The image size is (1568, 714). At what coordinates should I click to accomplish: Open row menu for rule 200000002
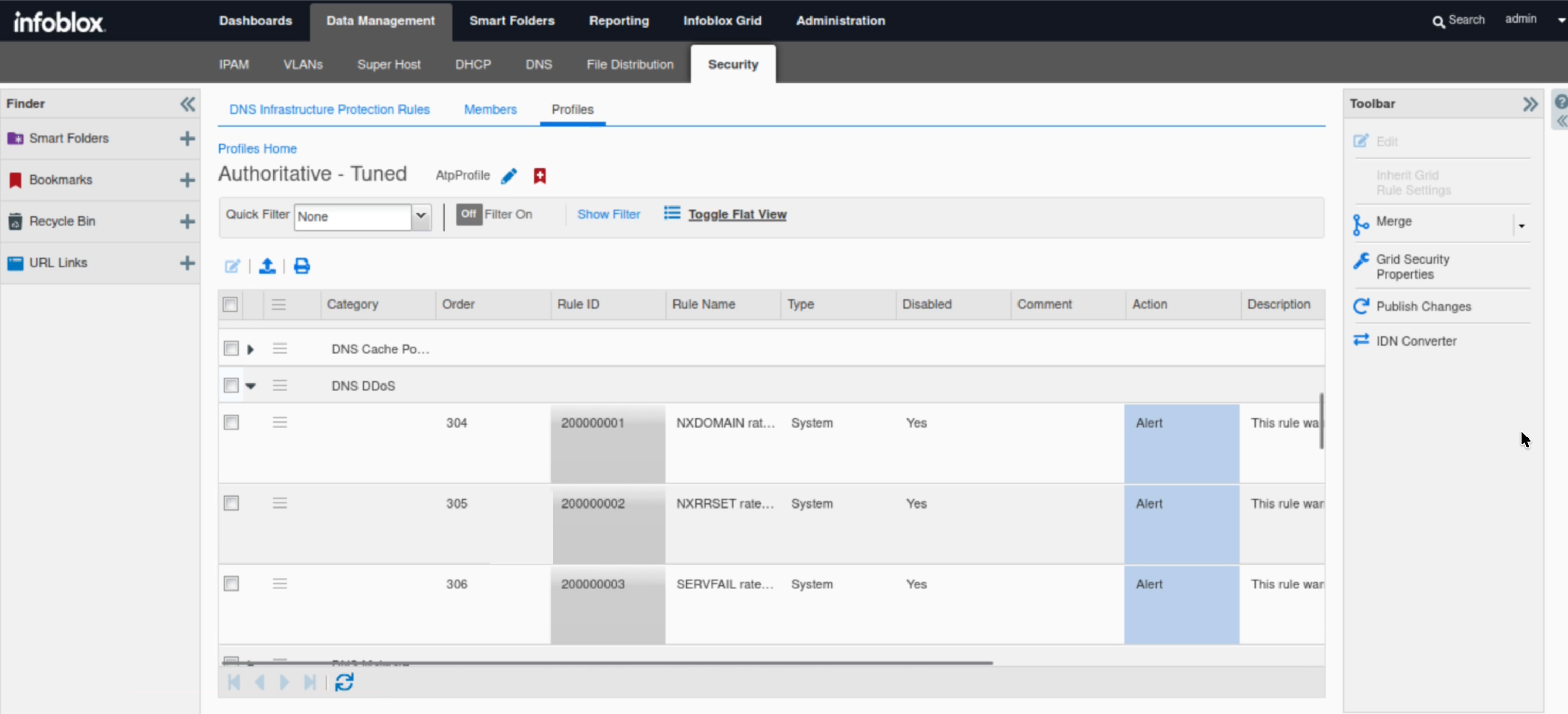tap(280, 503)
